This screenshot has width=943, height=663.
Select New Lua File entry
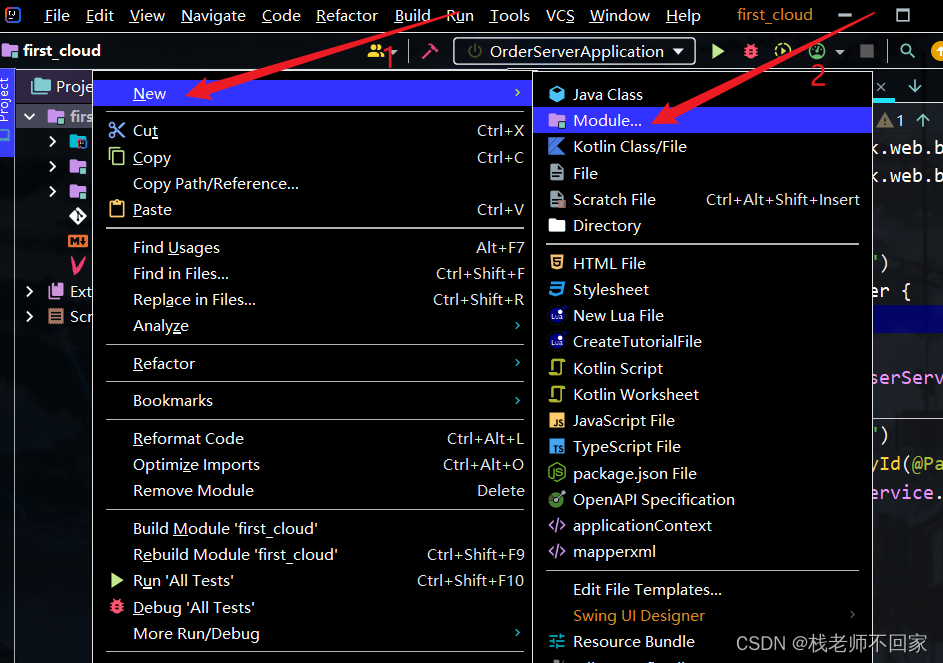(x=702, y=315)
